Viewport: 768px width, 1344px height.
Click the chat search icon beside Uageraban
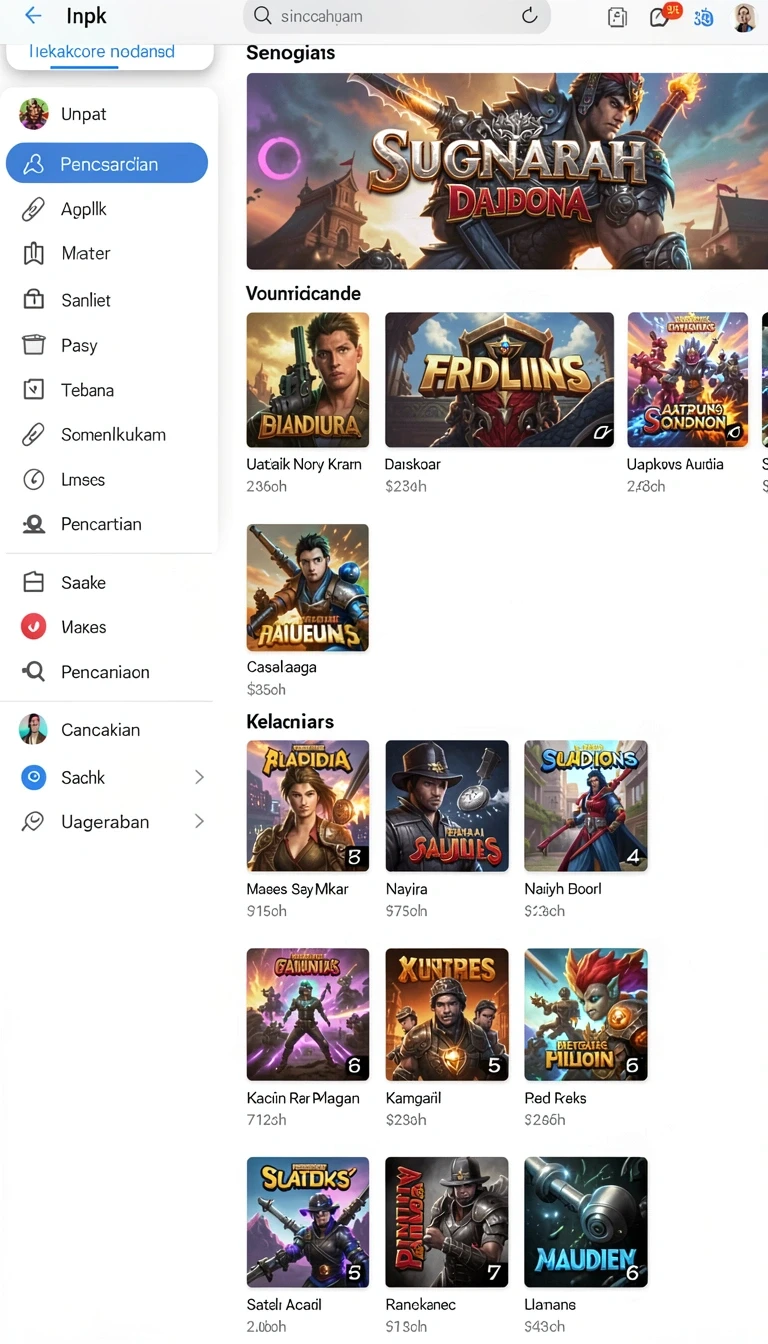(x=33, y=822)
